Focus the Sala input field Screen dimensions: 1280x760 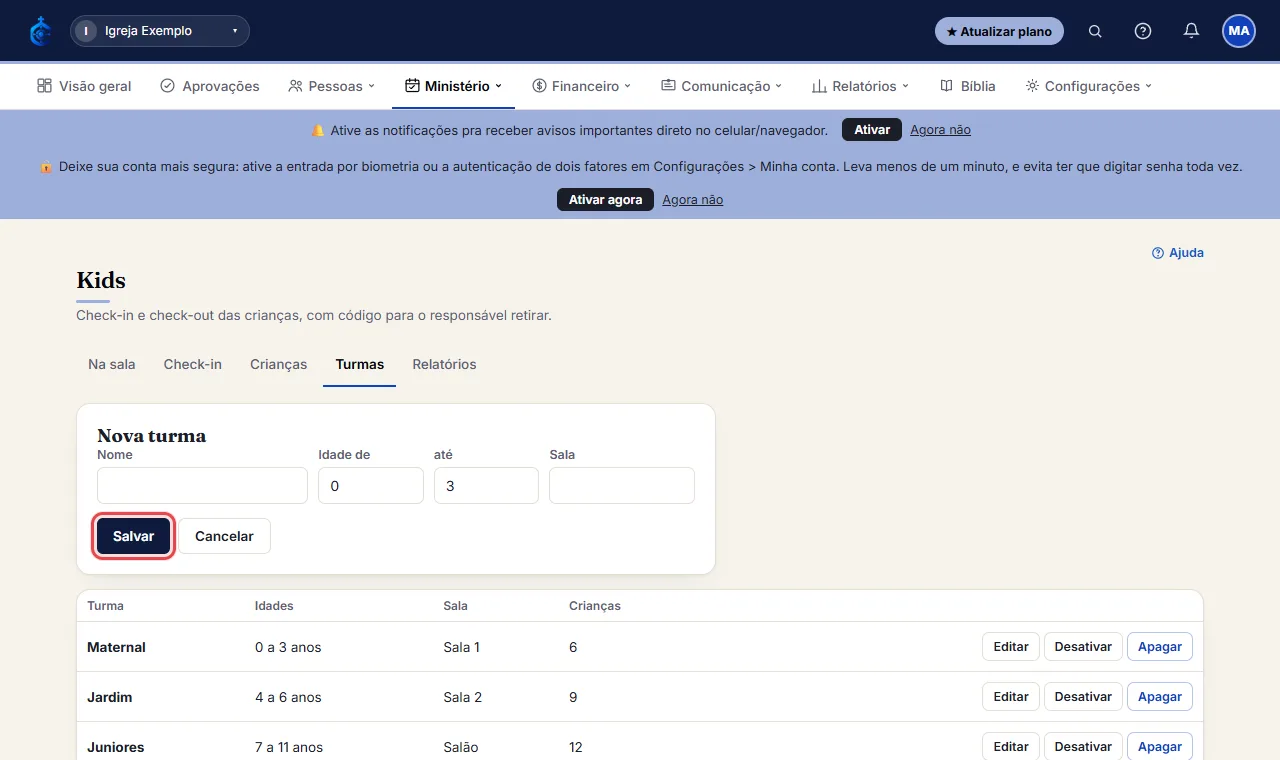tap(622, 485)
